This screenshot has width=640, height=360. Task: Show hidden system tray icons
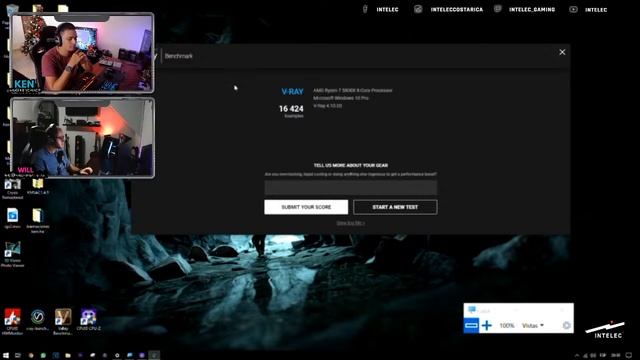[577, 356]
